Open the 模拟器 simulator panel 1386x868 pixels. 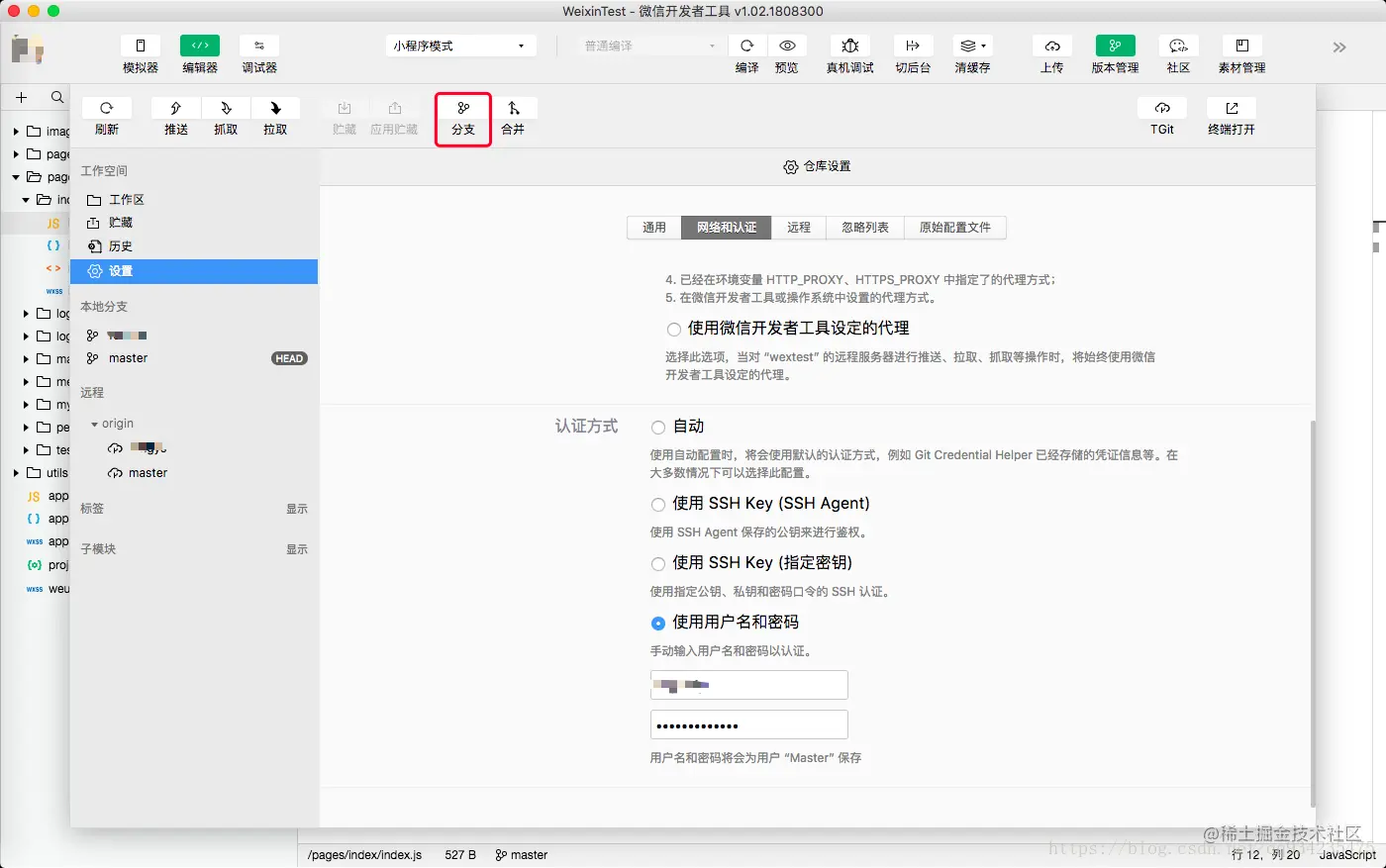click(x=141, y=47)
